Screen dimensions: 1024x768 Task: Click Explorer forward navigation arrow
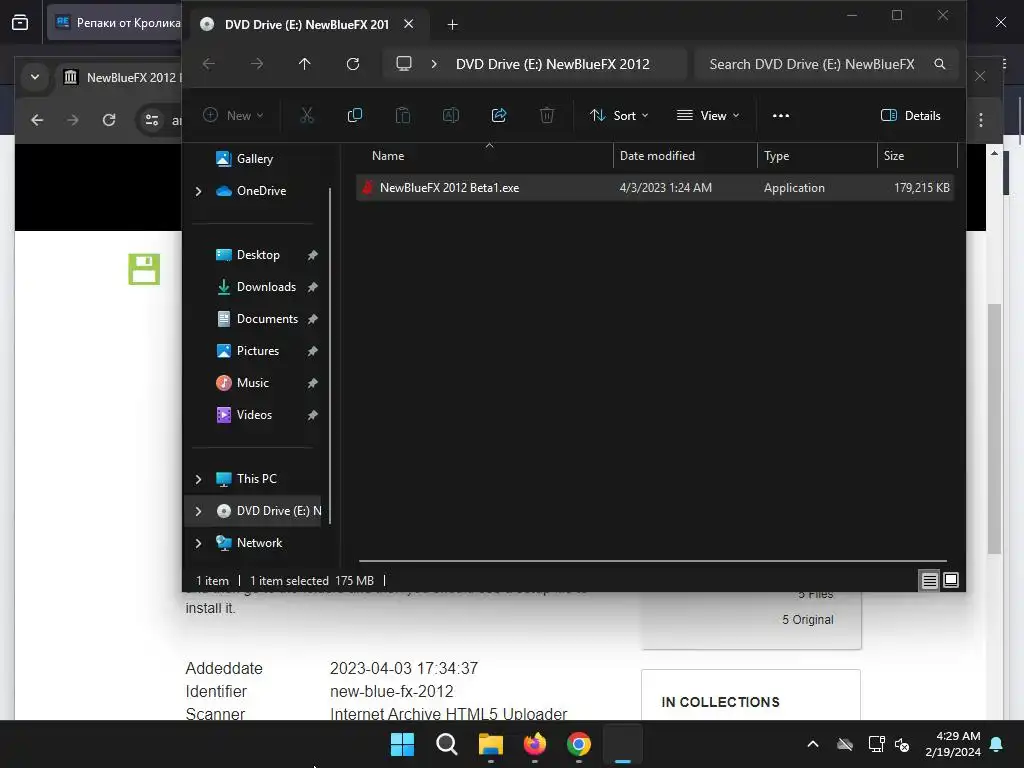[x=257, y=64]
